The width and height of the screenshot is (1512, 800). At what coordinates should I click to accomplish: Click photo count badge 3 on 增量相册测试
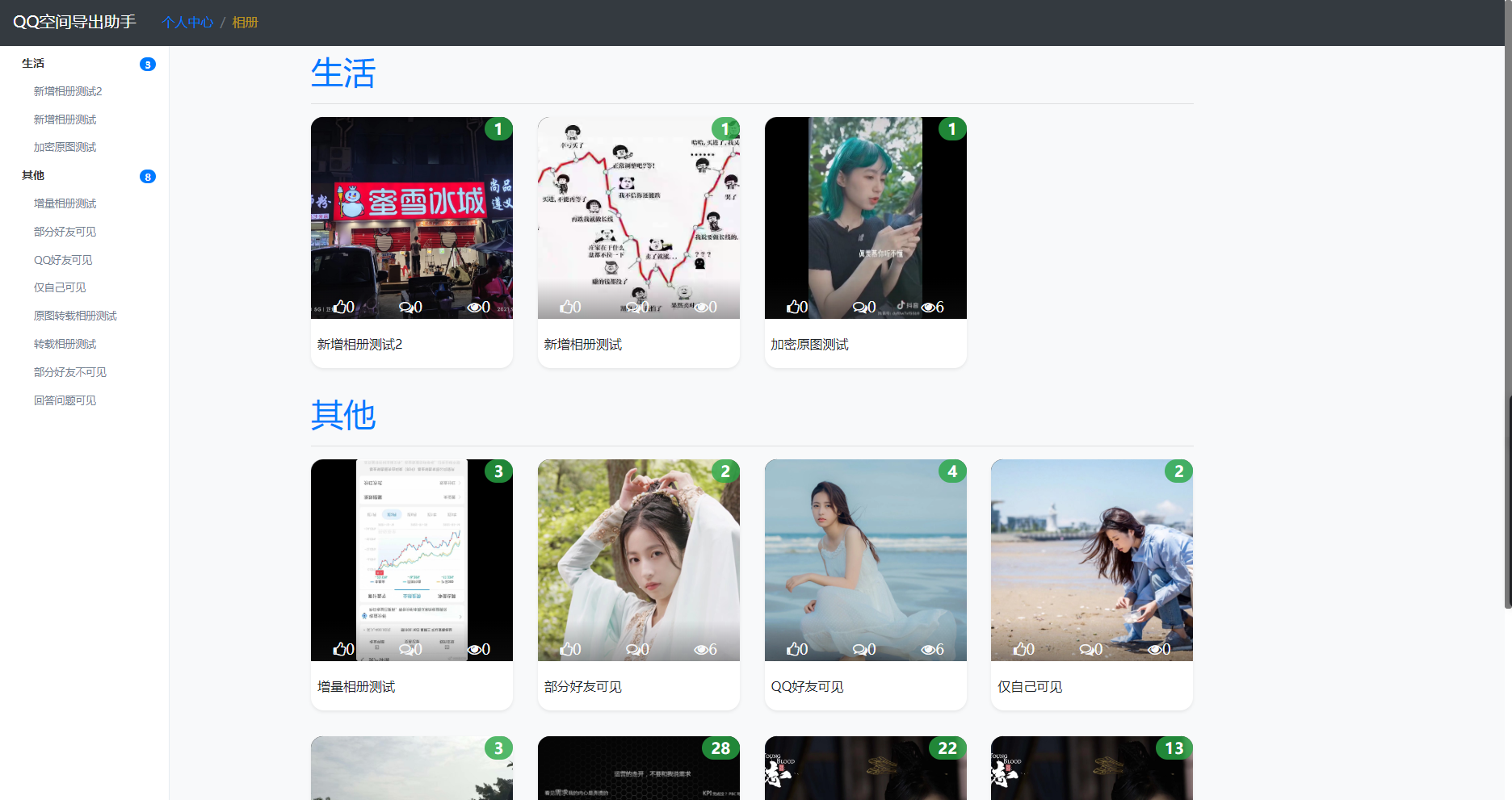(498, 471)
